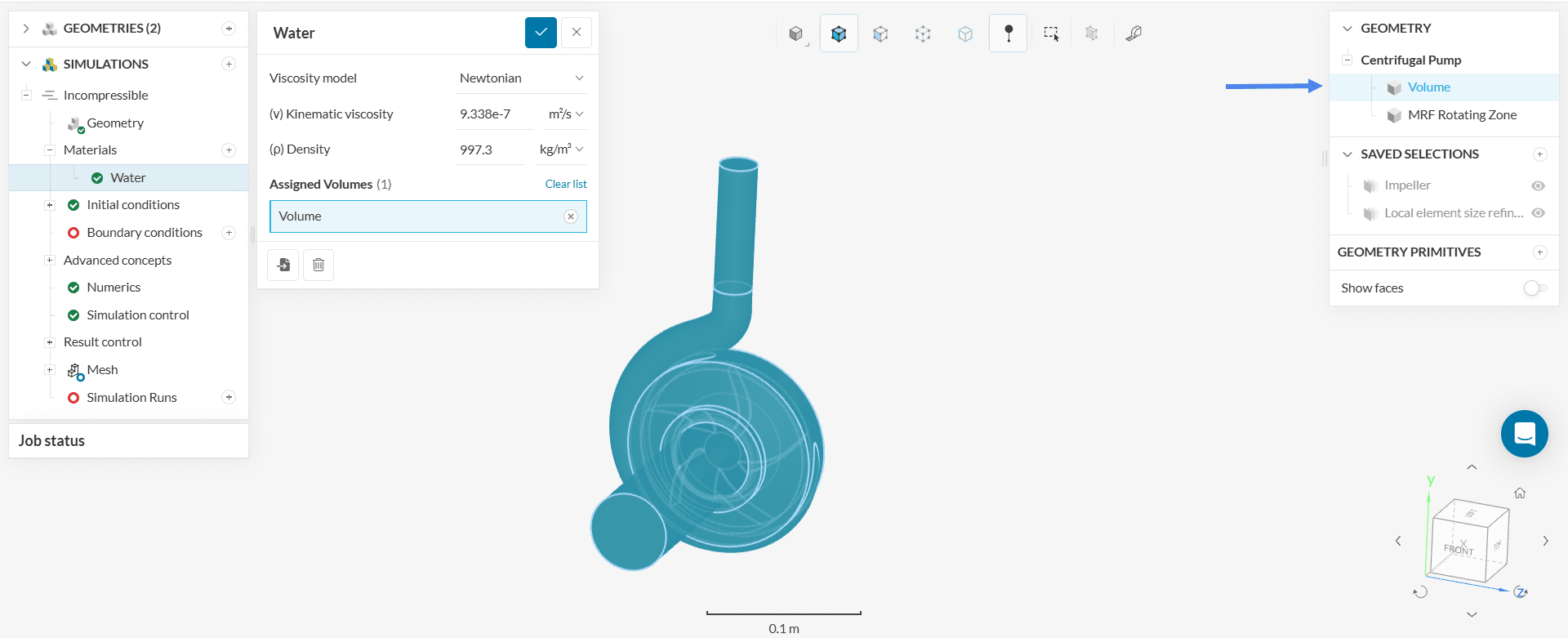
Task: Select the pin probe point tool
Action: pyautogui.click(x=1008, y=33)
